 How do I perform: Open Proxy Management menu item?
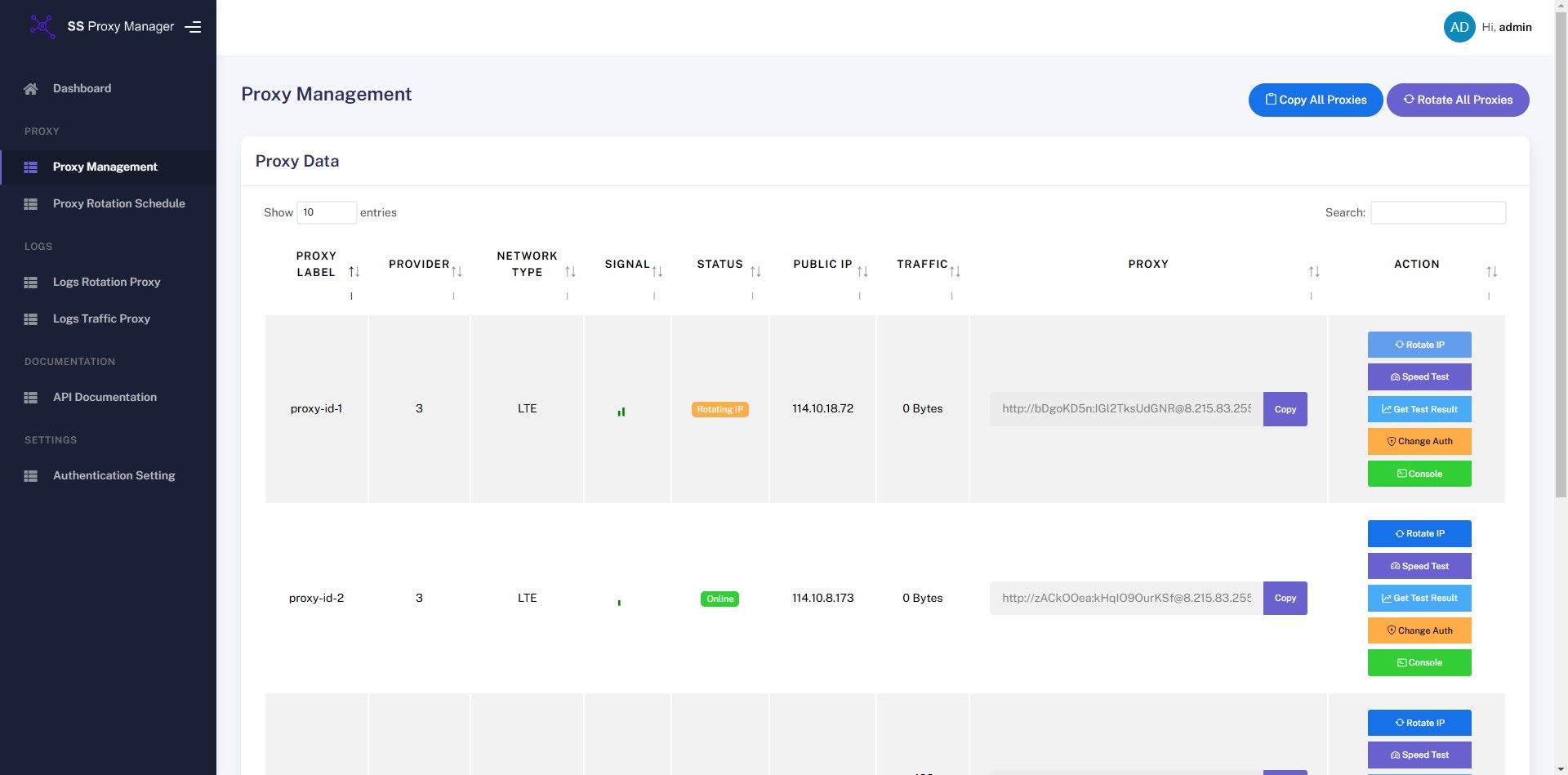pyautogui.click(x=105, y=167)
